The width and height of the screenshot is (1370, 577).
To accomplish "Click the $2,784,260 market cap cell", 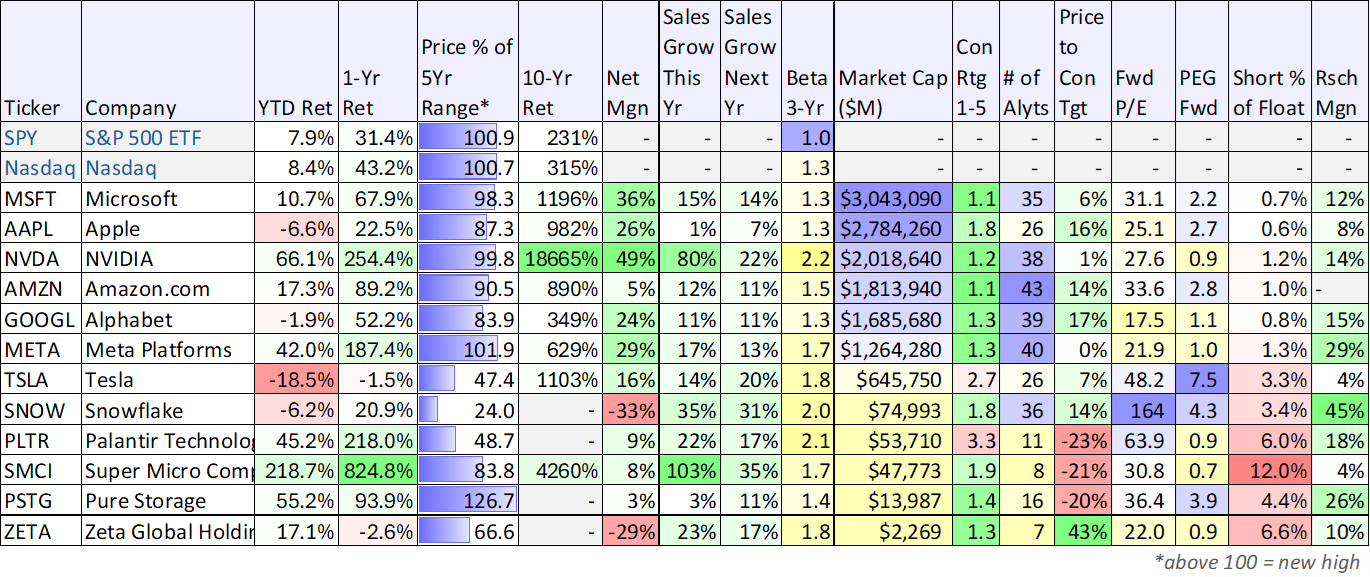I will point(892,228).
